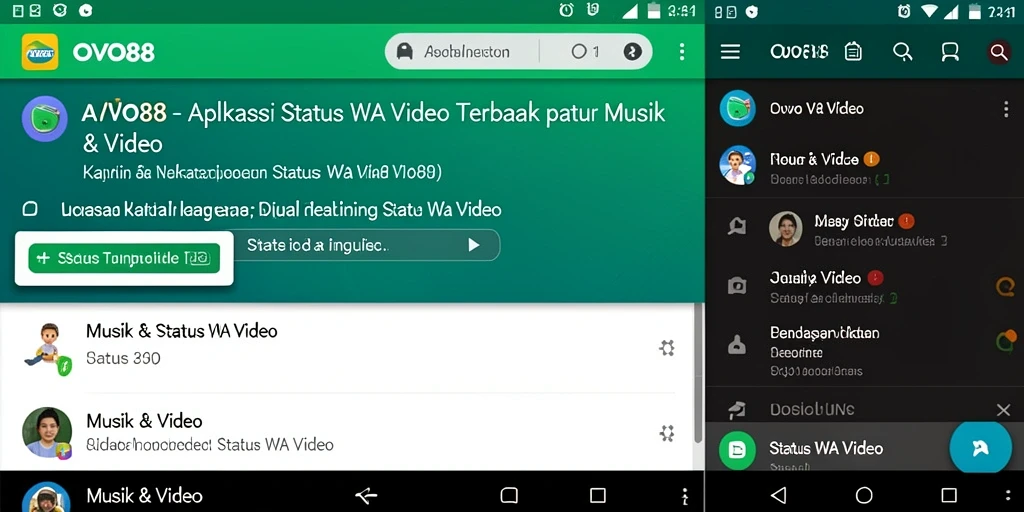
Task: Open Ovvo WA Video chat row
Action: pyautogui.click(x=865, y=108)
